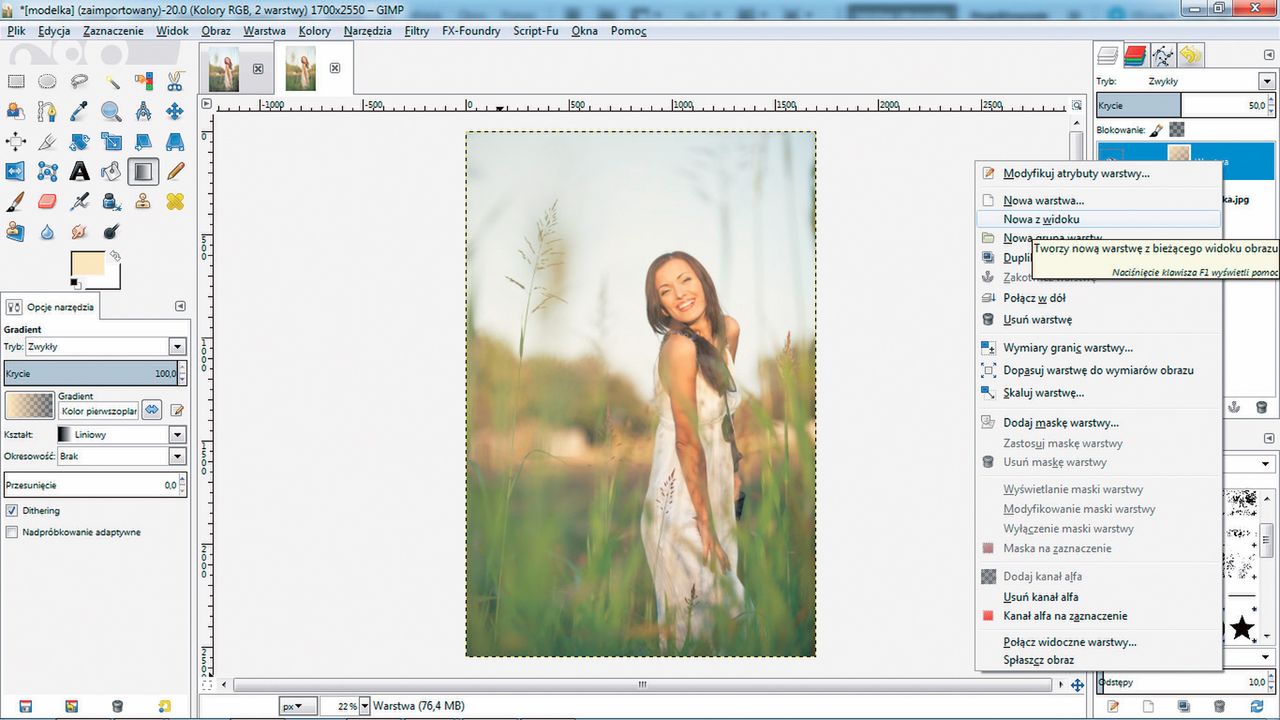Select the Scale tool
The height and width of the screenshot is (720, 1280).
tap(111, 141)
